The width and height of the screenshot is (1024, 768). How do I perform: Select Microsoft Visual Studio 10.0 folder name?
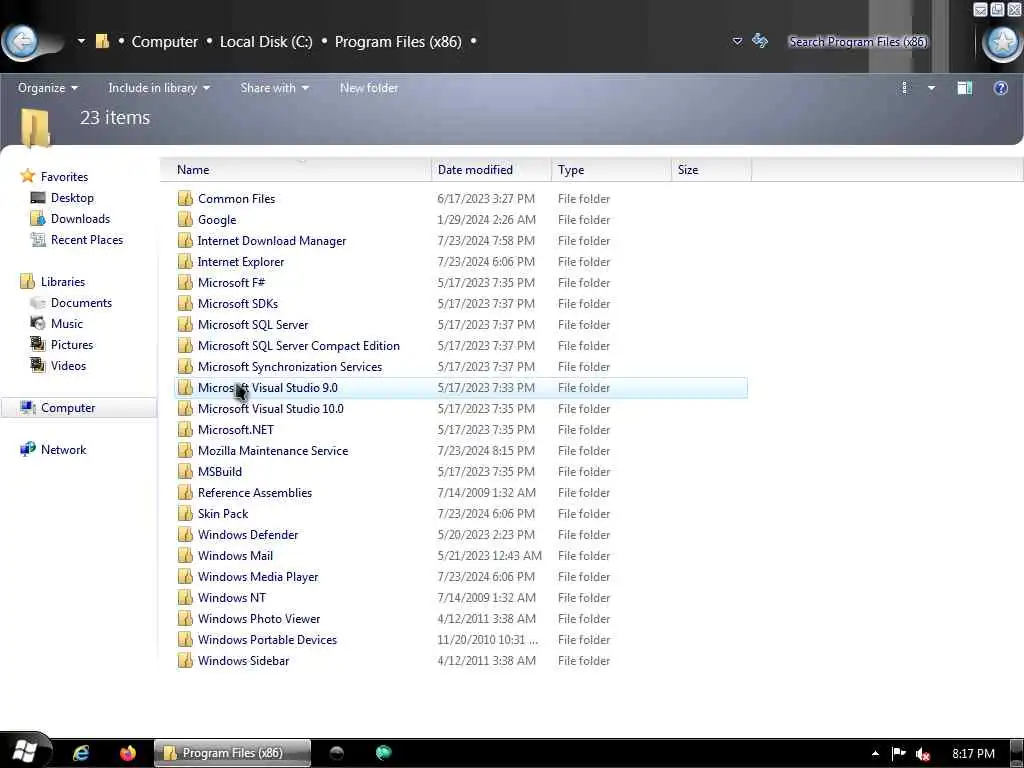(270, 409)
